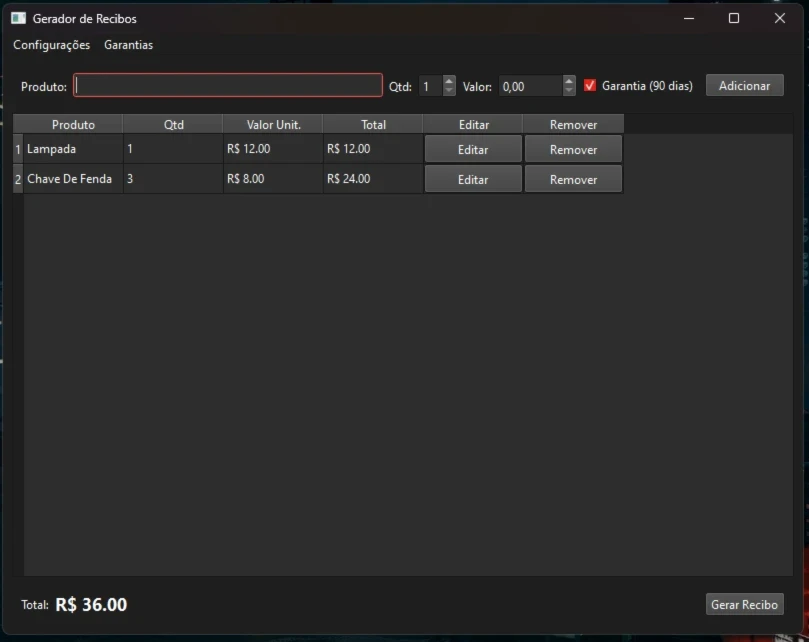Click the Total column header

pos(373,124)
